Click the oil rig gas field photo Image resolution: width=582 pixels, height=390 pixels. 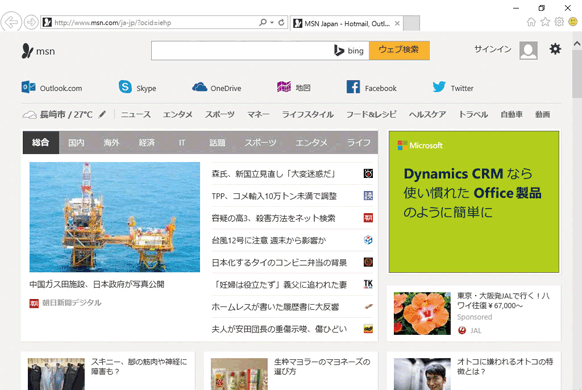point(115,217)
